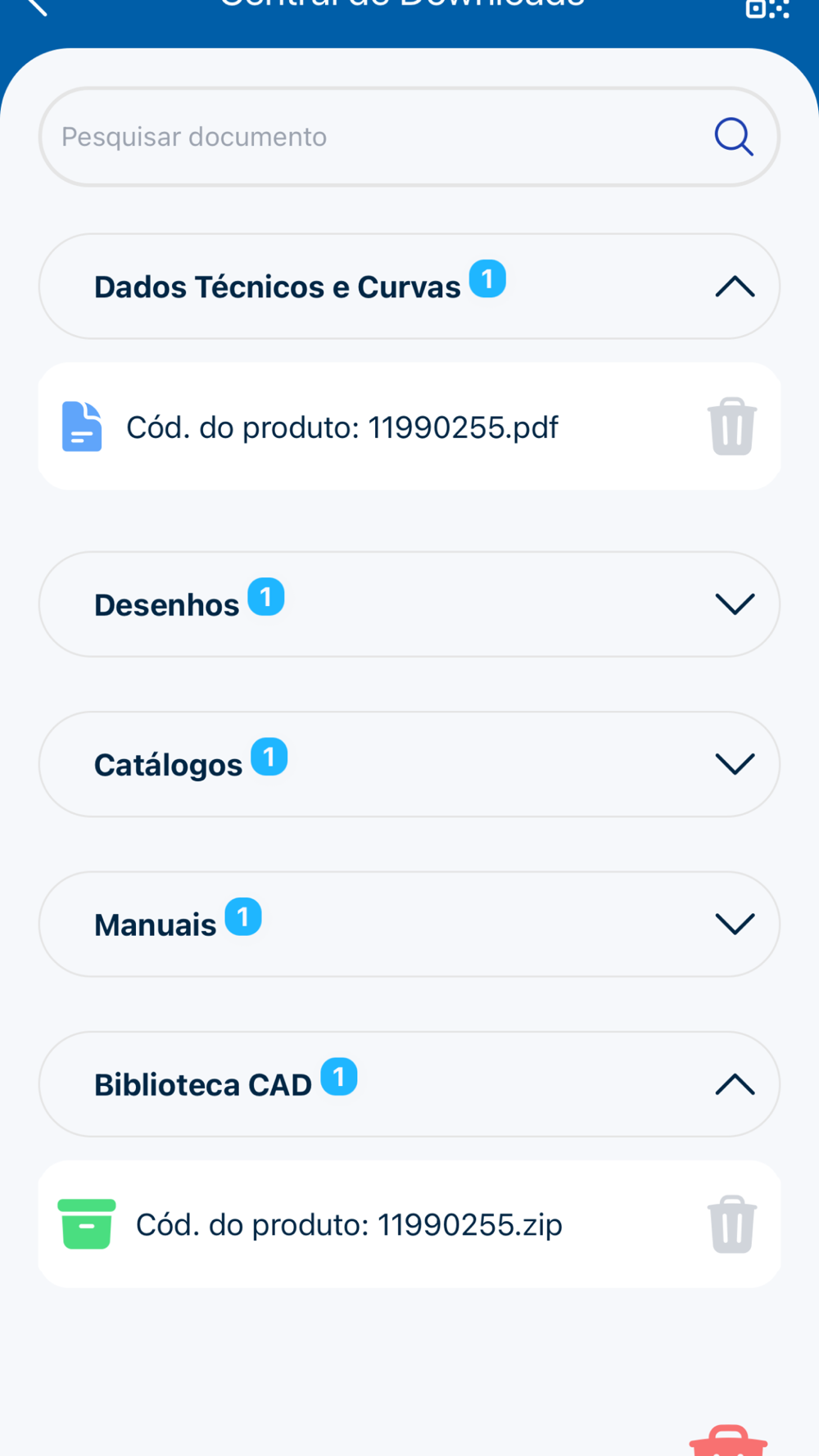Tap the red delete-all trash button
This screenshot has width=819, height=1456.
(728, 1443)
